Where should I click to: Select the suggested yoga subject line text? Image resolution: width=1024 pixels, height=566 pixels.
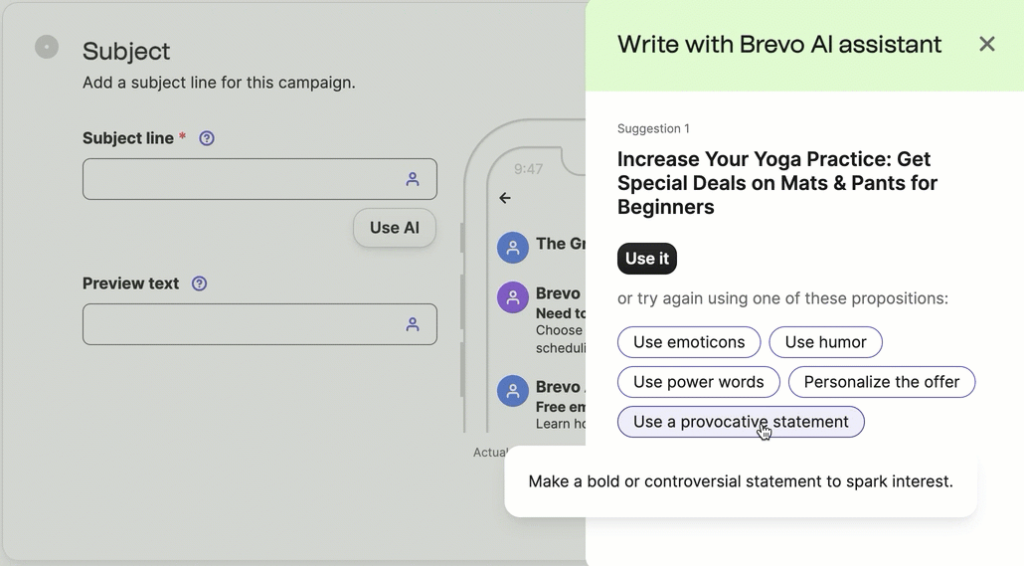pos(777,183)
